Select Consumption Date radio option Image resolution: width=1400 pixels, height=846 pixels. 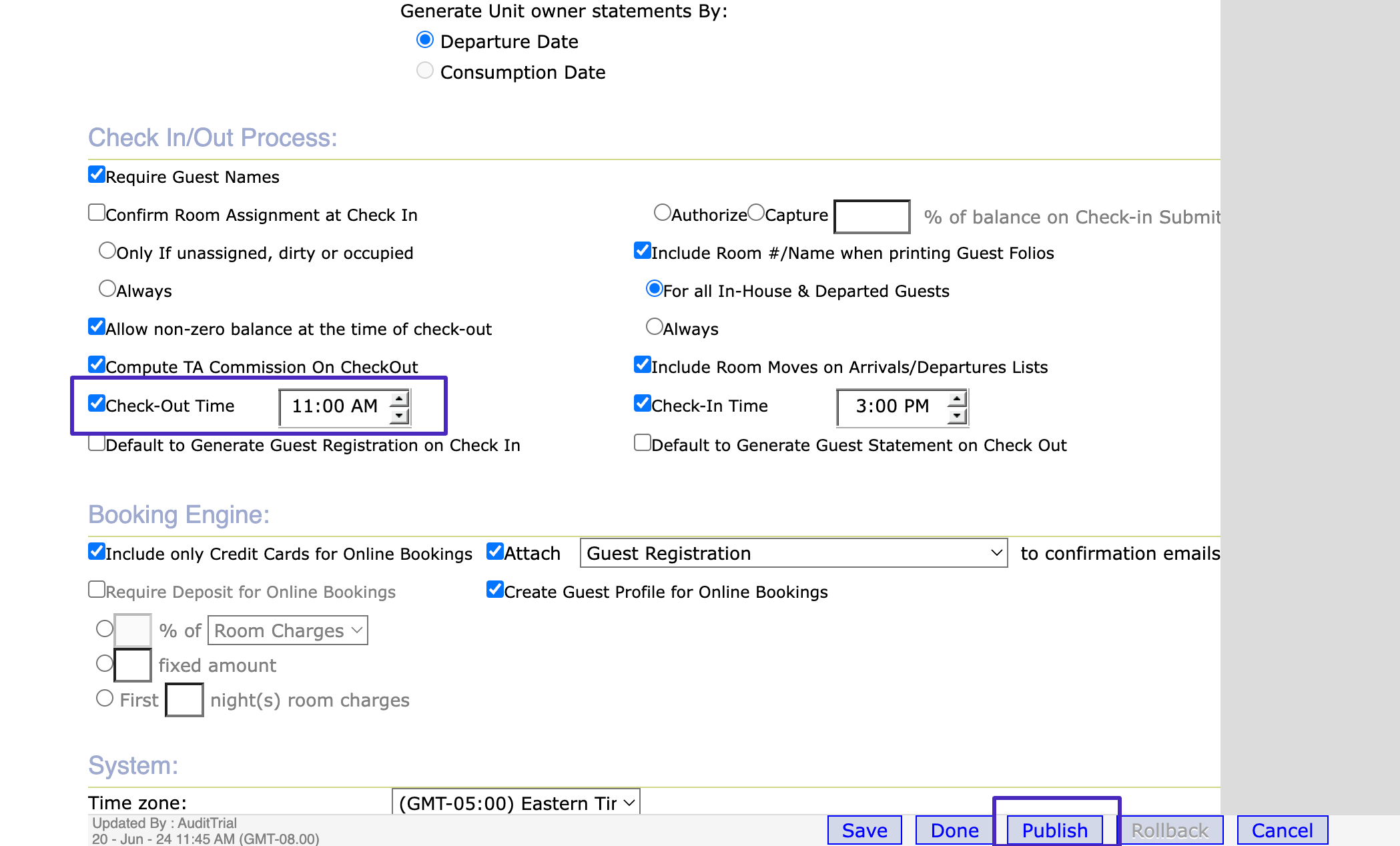[x=425, y=71]
